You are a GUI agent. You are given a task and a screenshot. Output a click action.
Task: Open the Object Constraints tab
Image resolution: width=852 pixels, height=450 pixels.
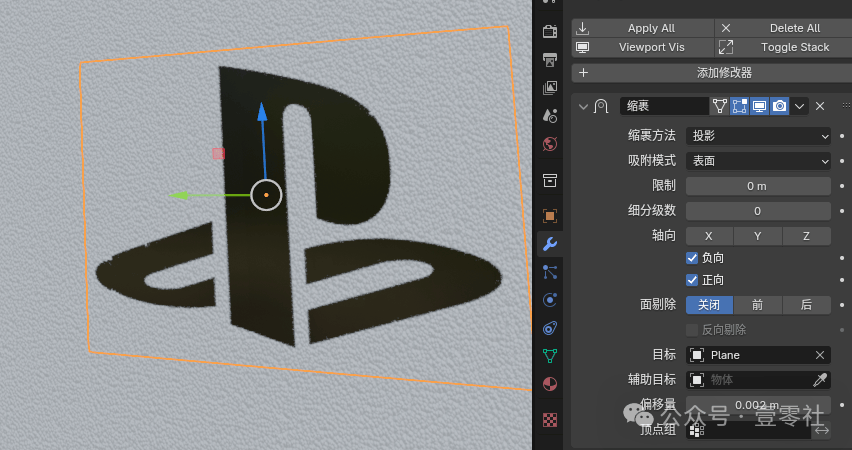(x=549, y=328)
